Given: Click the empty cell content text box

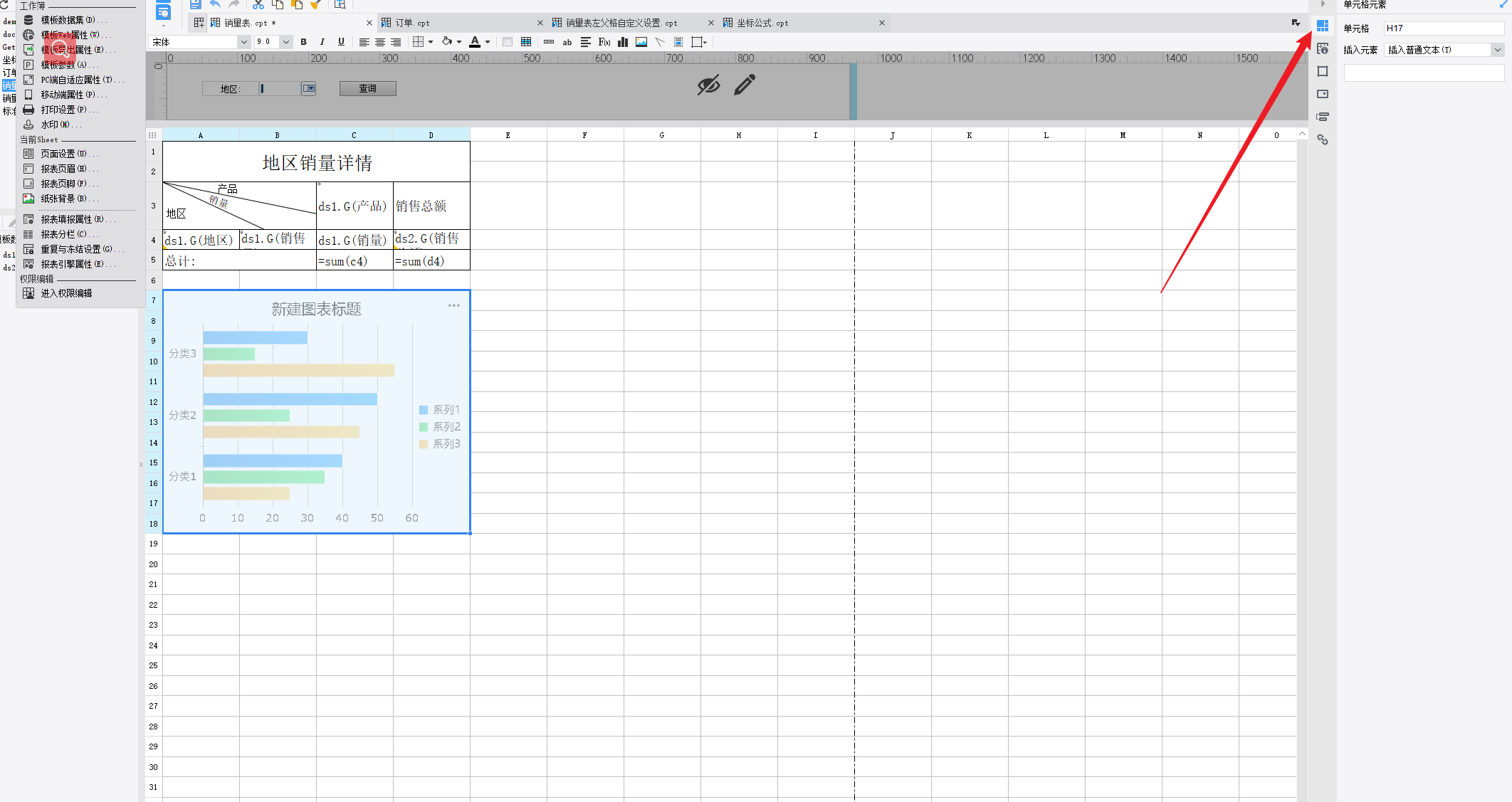Looking at the screenshot, I should [1424, 73].
